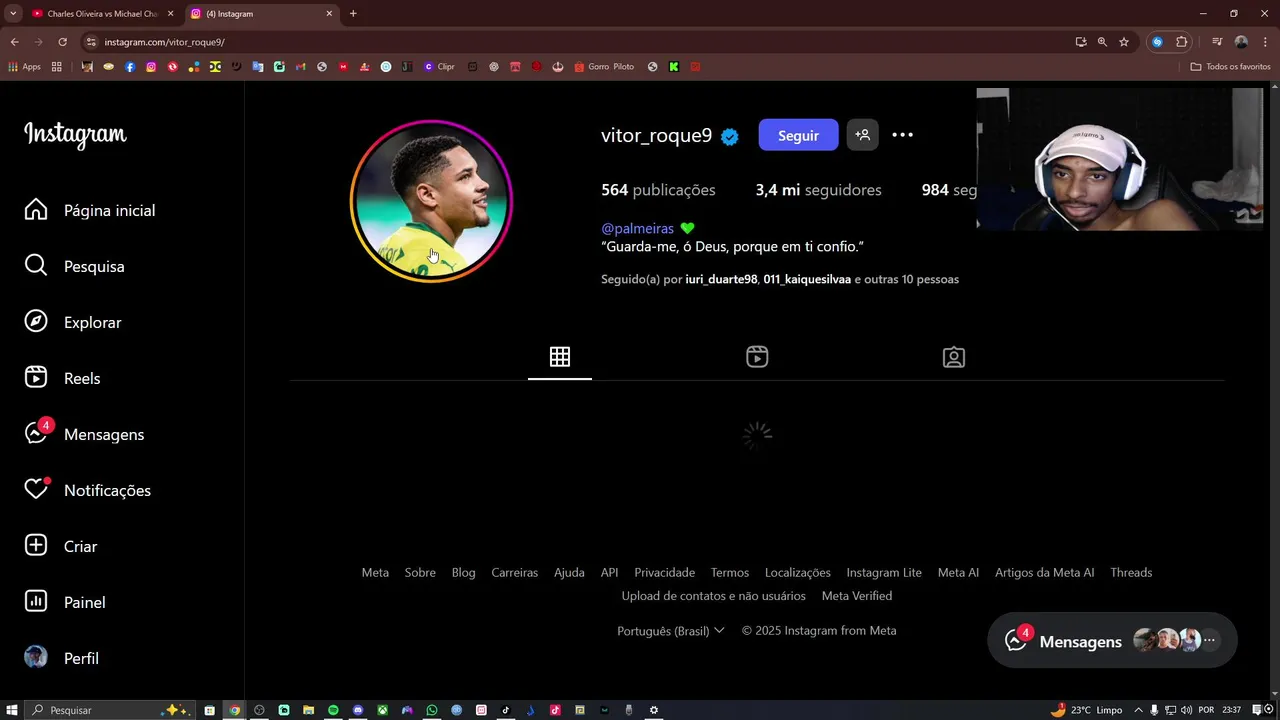
Task: Close the Instagram browser tab
Action: click(x=329, y=13)
